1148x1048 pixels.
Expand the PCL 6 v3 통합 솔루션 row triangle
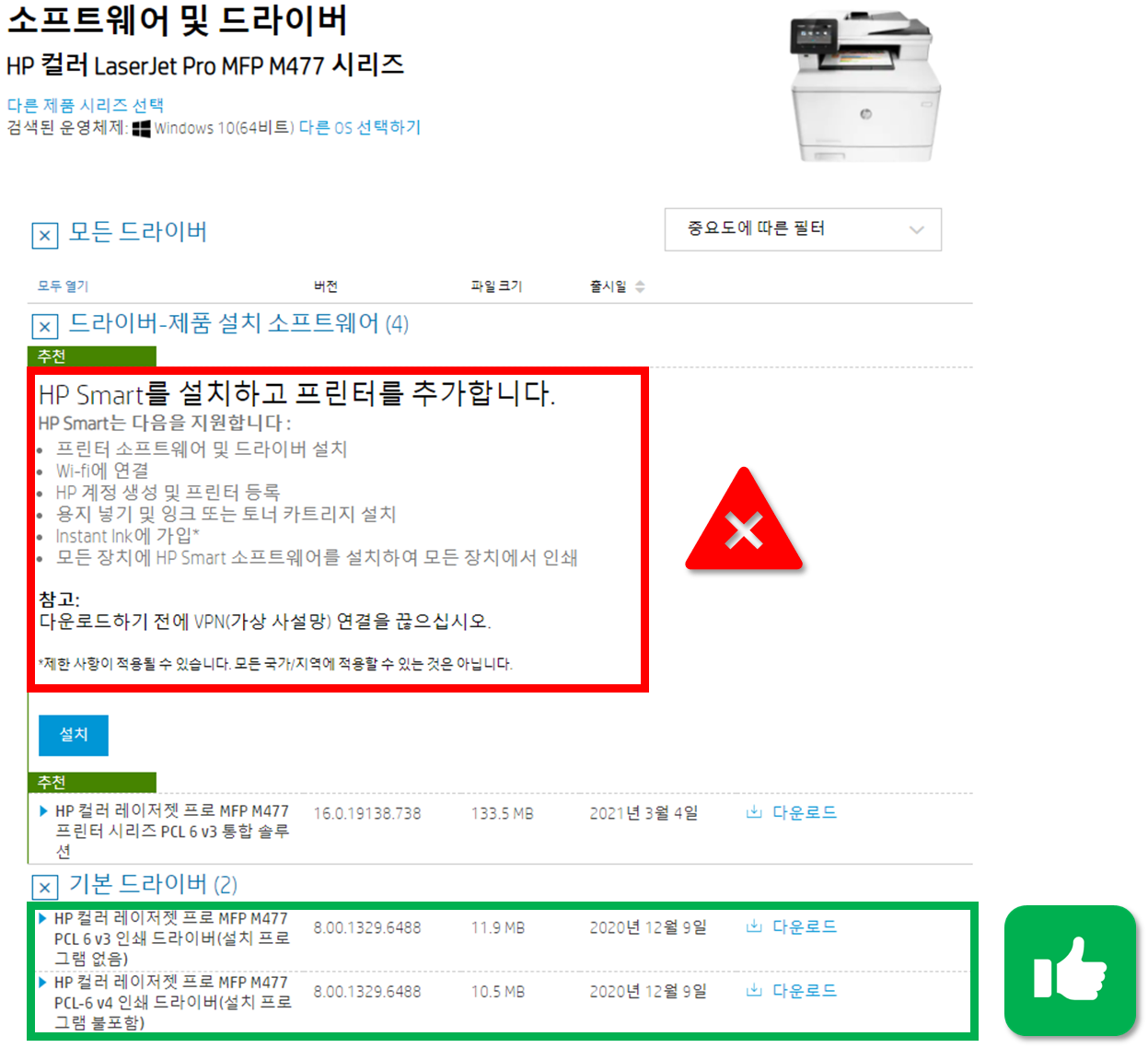click(x=43, y=811)
